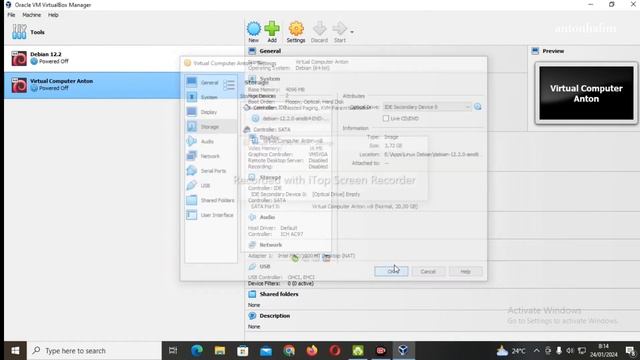Click the choose optical disk icon
Viewport: 640px width, 360px height.
[478, 107]
